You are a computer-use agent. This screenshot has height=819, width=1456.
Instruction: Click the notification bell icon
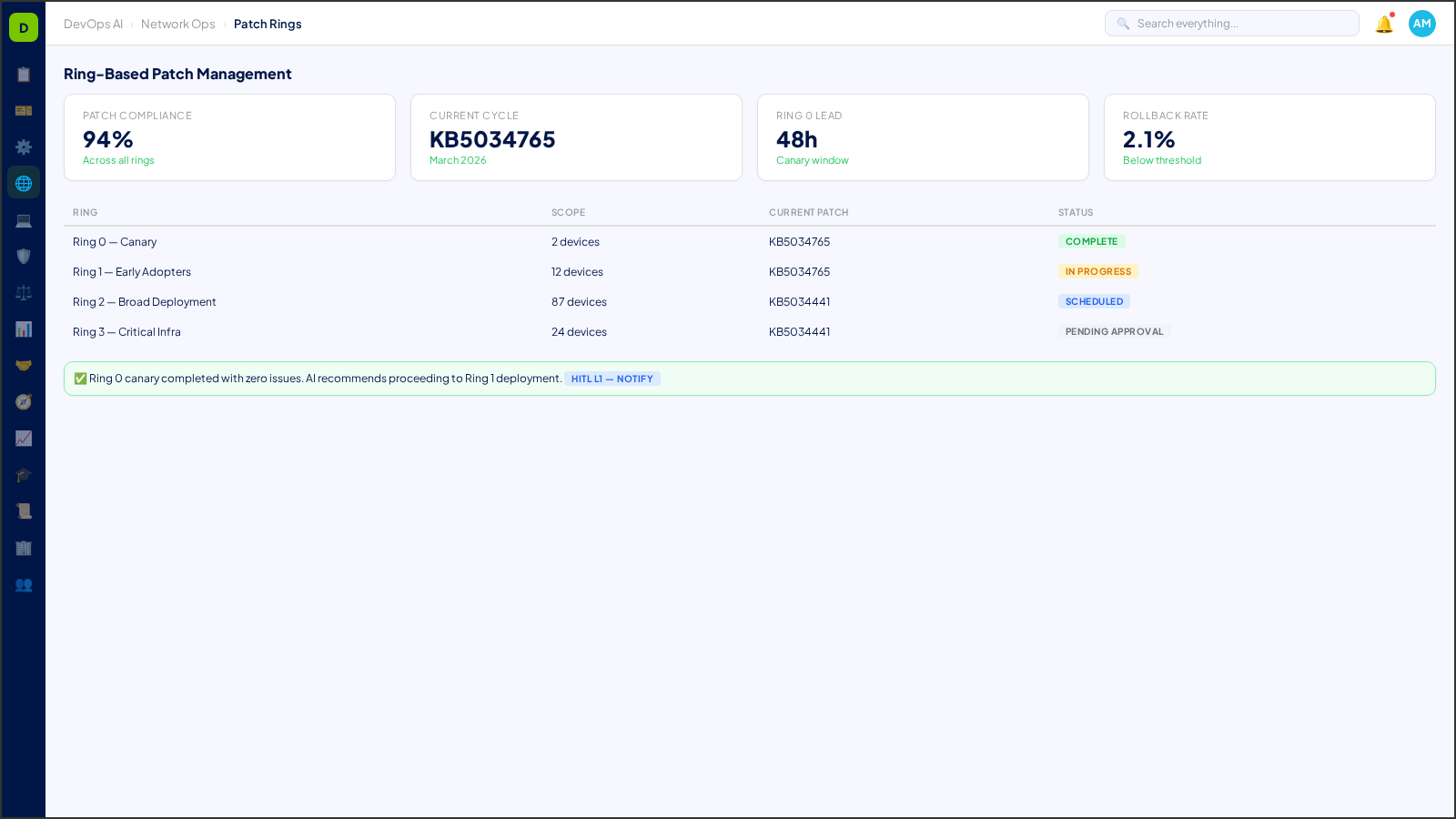(x=1382, y=24)
